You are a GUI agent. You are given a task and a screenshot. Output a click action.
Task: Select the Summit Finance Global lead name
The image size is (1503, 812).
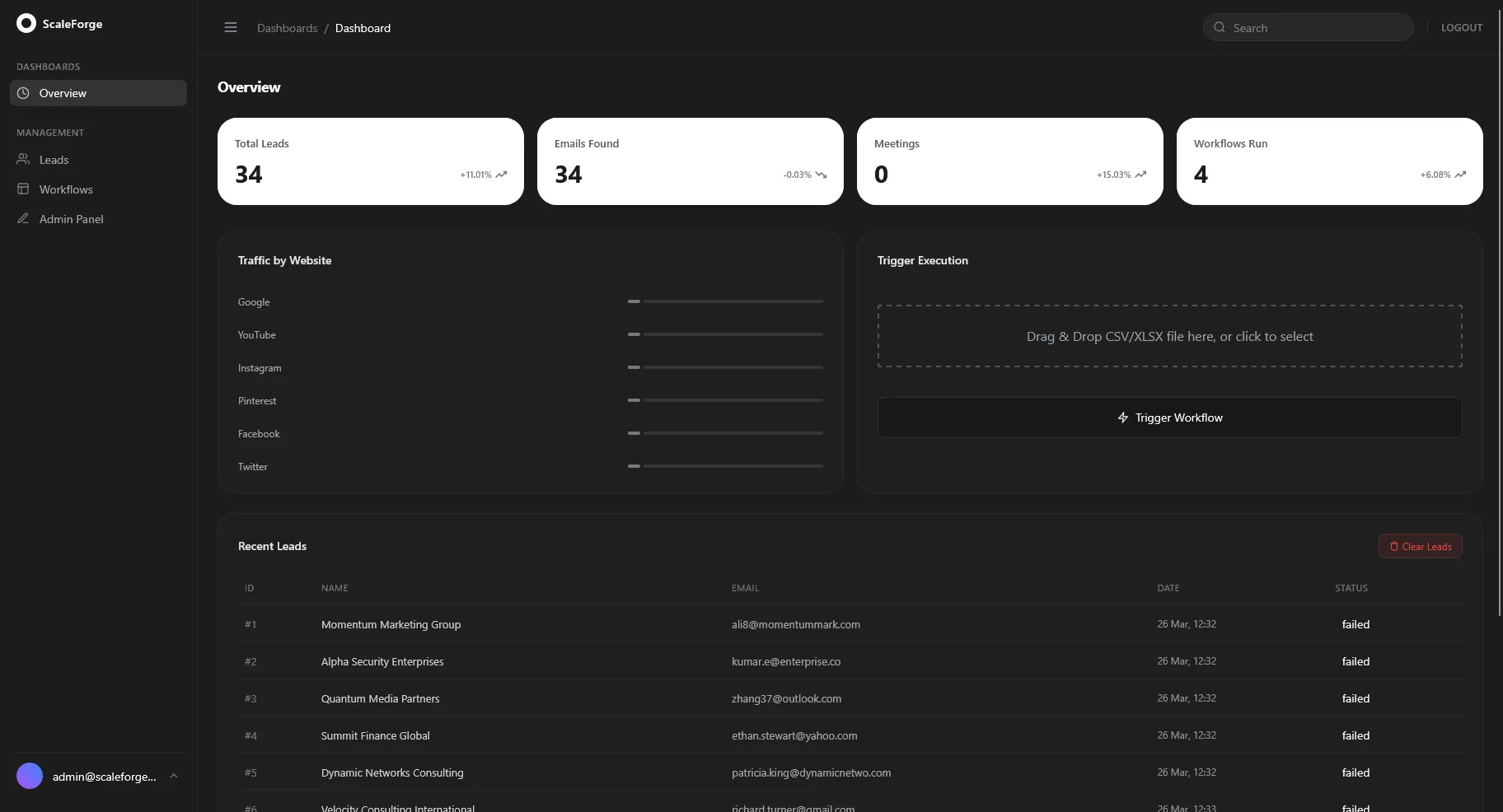[x=375, y=735]
